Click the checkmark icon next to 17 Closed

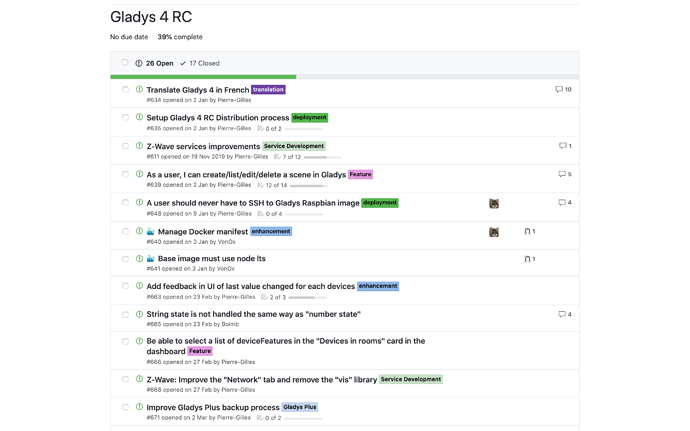coord(183,63)
